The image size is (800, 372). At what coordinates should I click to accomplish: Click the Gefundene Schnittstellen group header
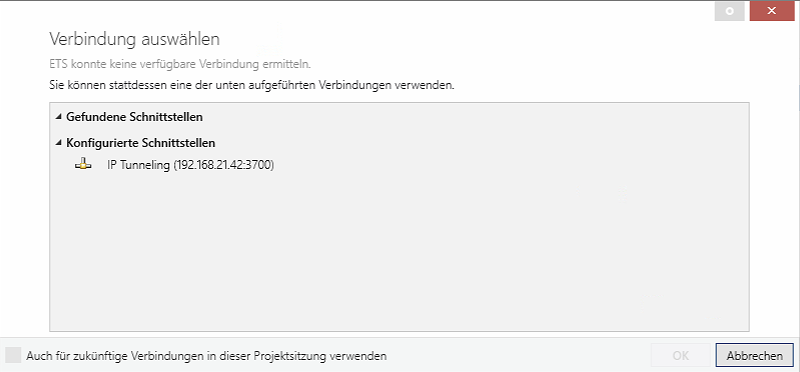pos(134,117)
